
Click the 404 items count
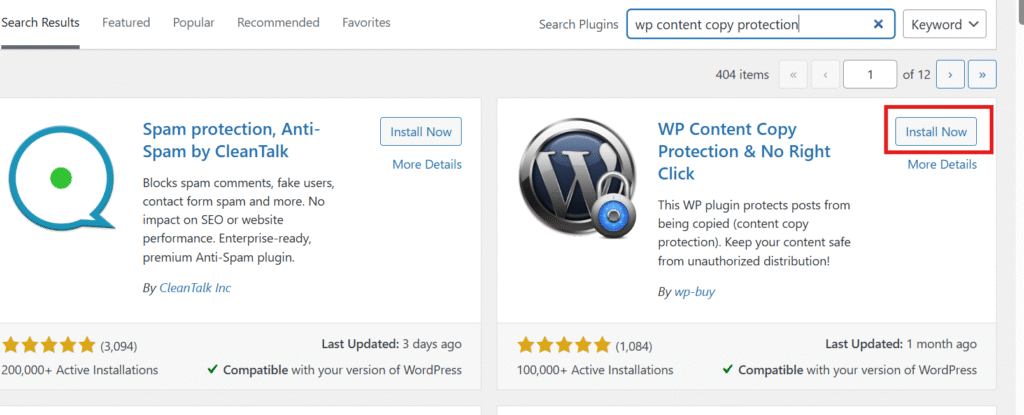coord(743,75)
